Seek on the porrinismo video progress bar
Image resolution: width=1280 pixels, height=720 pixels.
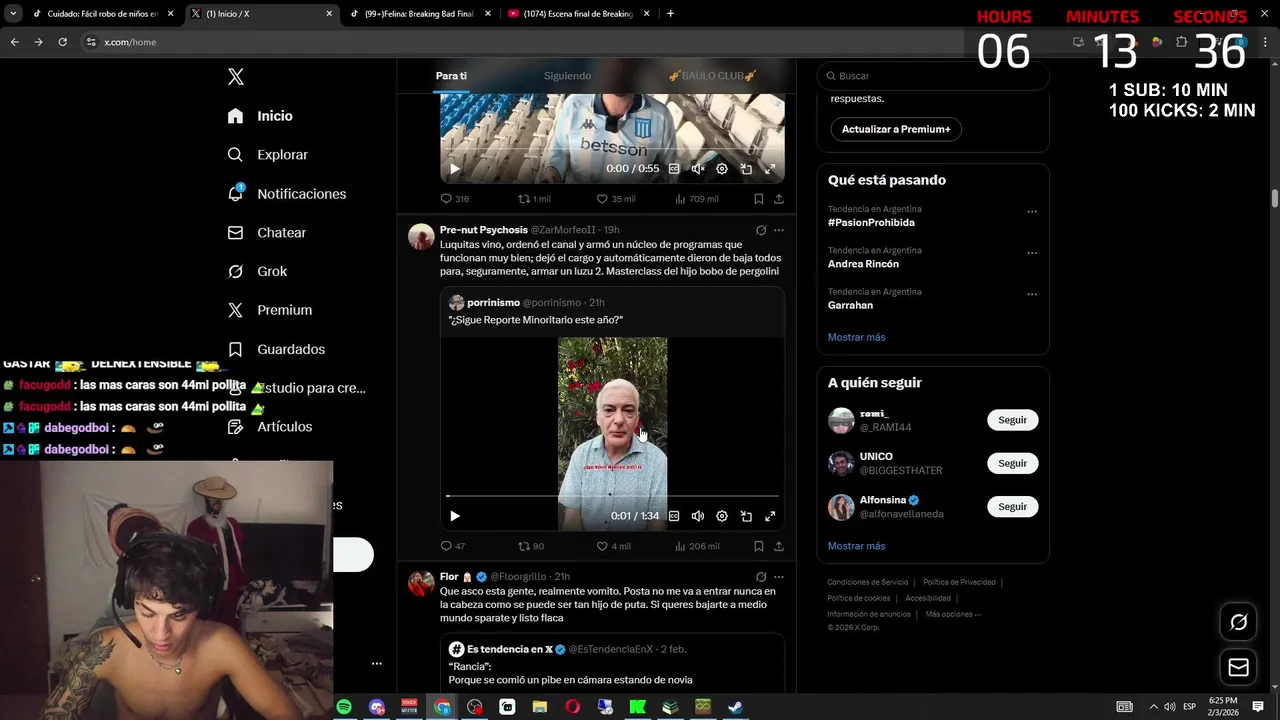[612, 496]
